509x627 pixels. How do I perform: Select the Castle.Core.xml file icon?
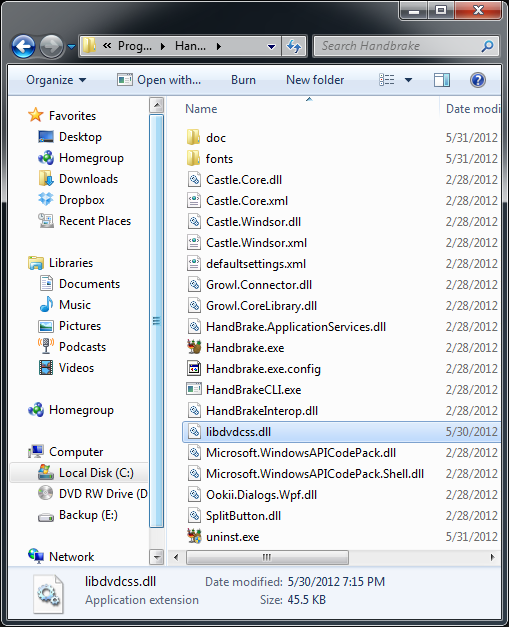pyautogui.click(x=194, y=200)
